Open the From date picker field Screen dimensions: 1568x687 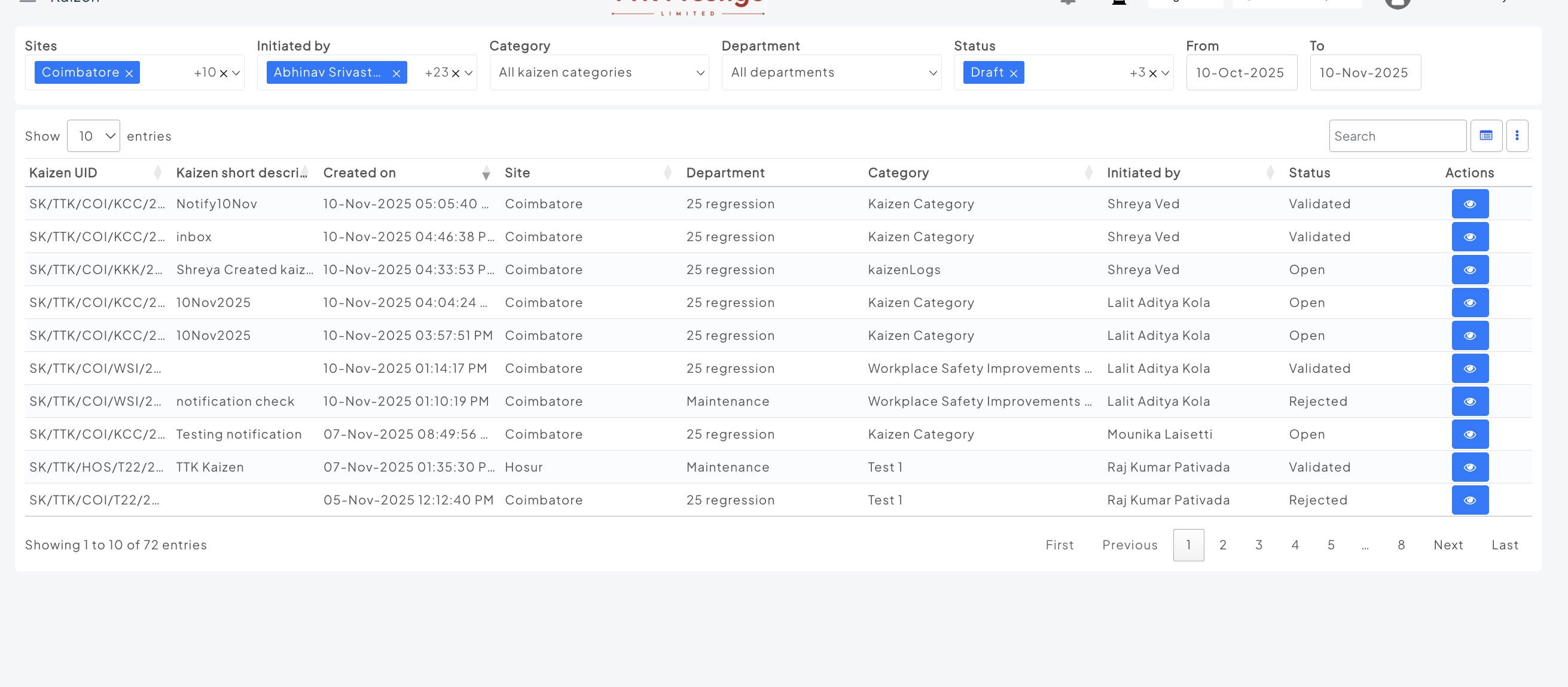1240,72
